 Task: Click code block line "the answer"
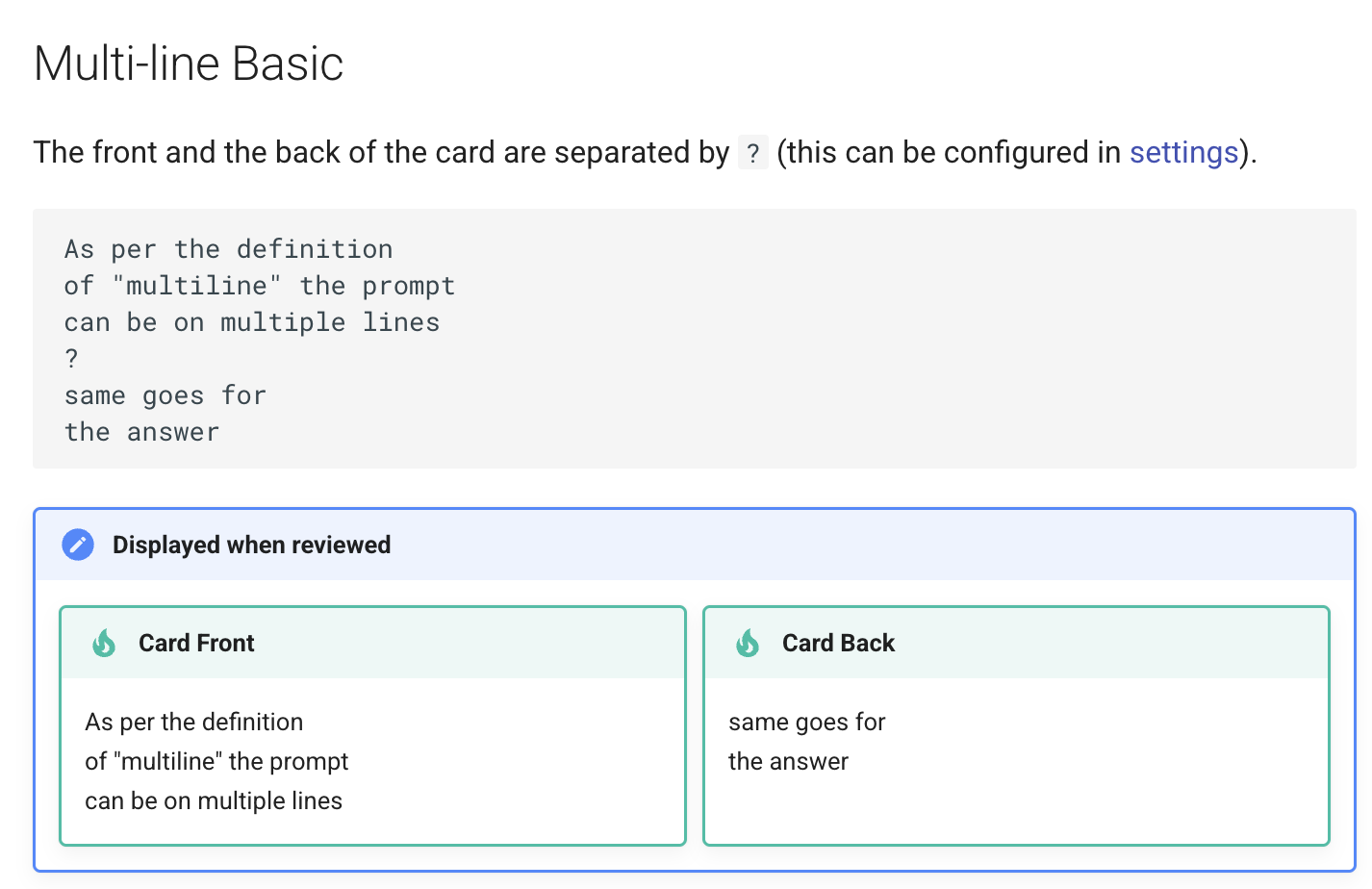(142, 432)
